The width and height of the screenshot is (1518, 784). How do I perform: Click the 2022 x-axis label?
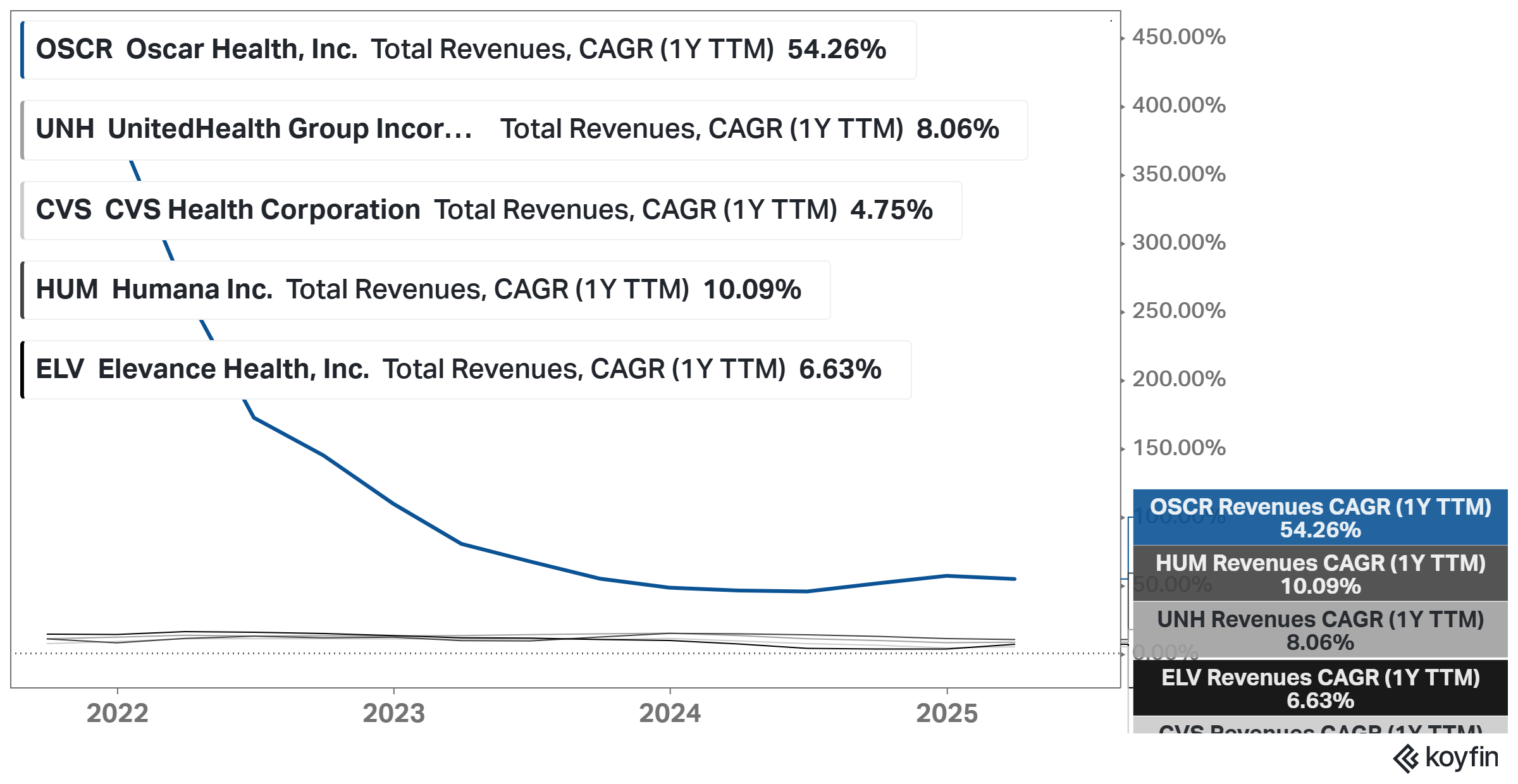pyautogui.click(x=118, y=713)
